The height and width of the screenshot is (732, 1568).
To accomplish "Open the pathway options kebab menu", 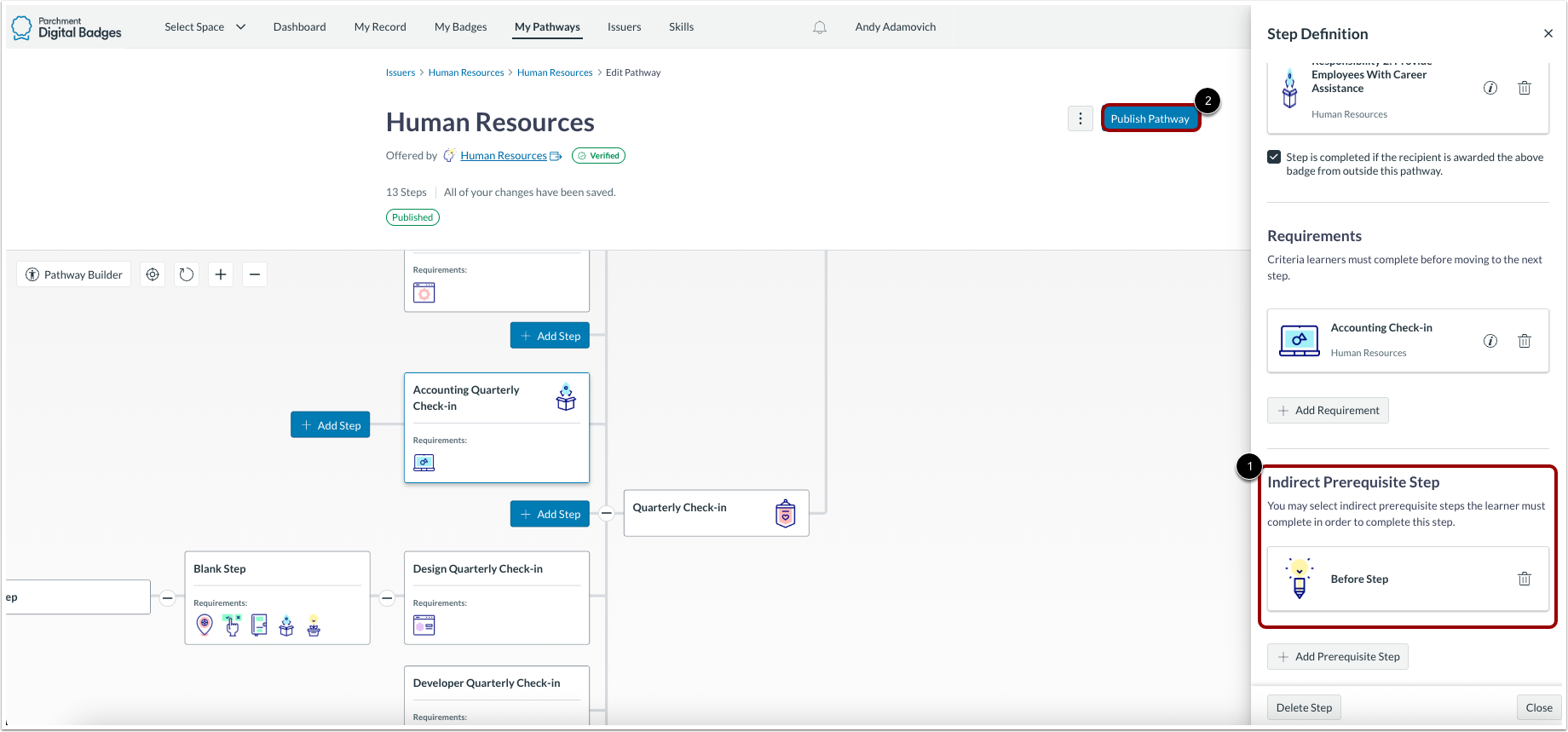I will point(1080,118).
